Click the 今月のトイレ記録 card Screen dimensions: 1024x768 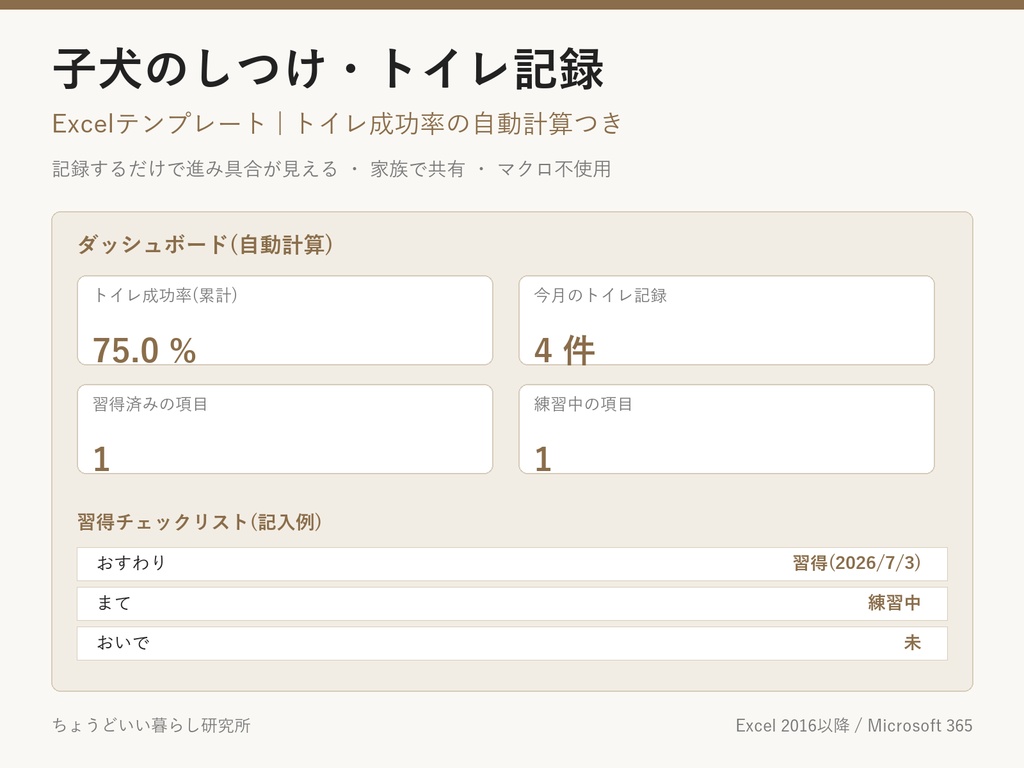pyautogui.click(x=726, y=320)
